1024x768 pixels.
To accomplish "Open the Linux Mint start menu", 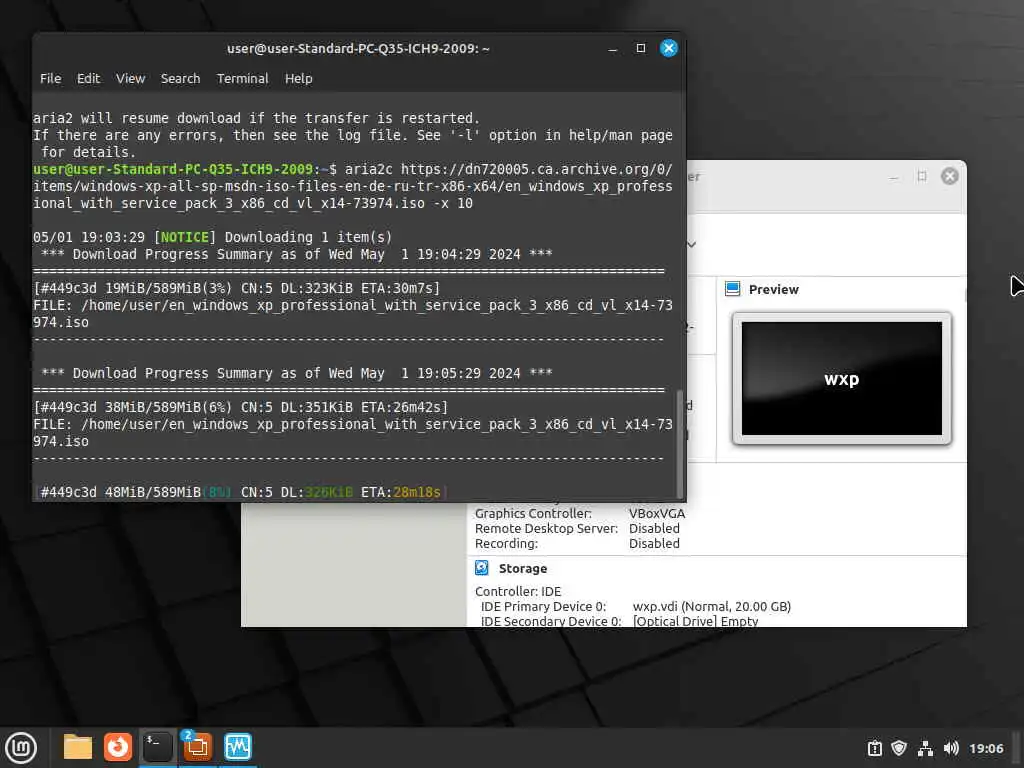I will click(x=21, y=747).
